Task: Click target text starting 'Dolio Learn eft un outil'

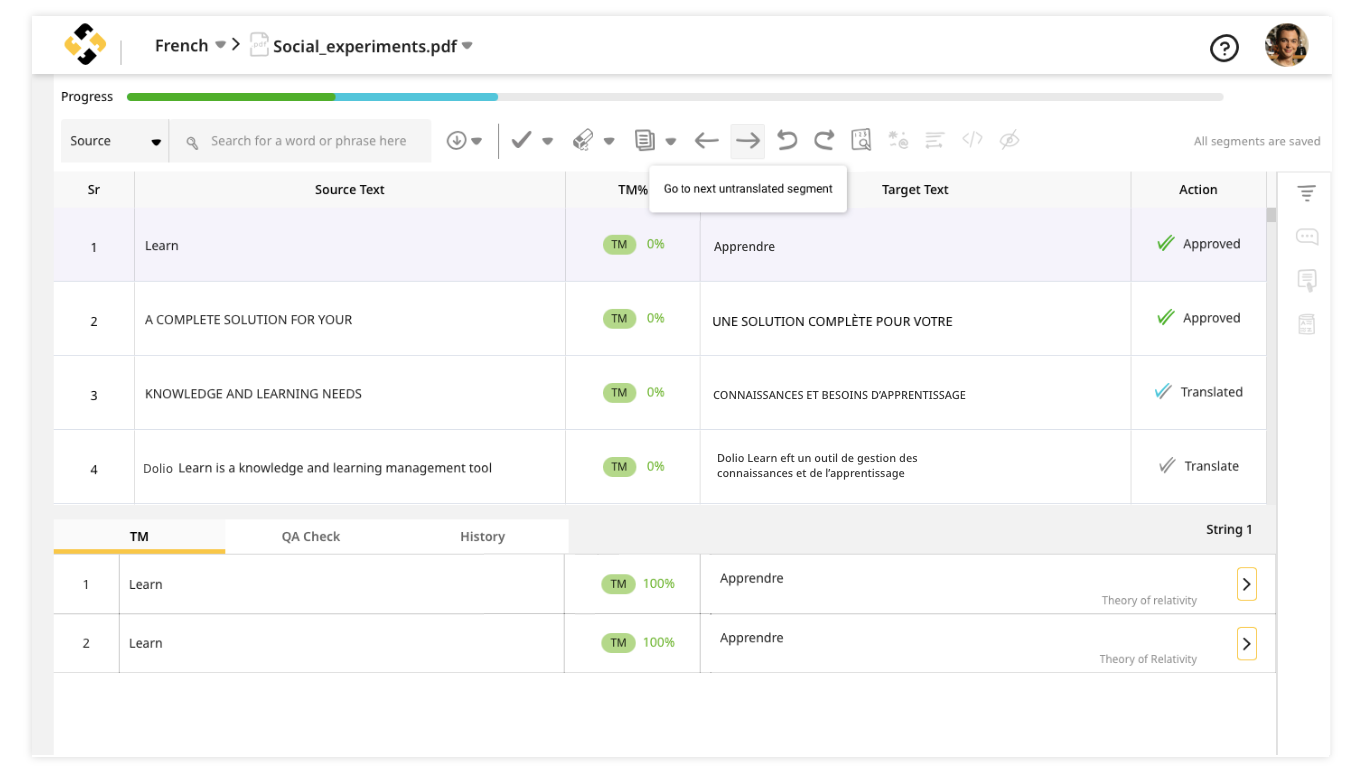Action: (x=817, y=466)
